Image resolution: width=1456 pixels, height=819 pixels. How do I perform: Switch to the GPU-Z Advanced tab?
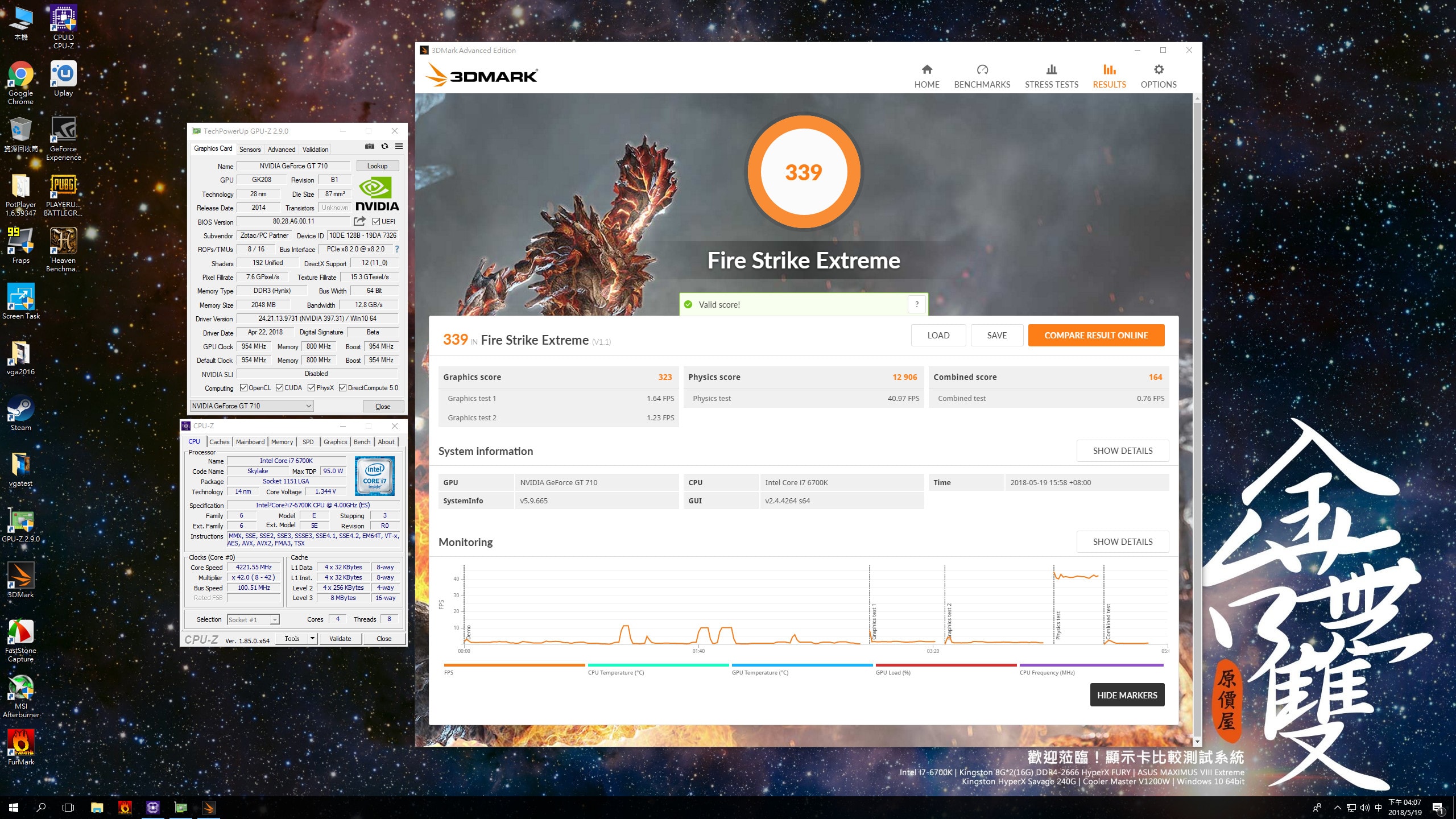coord(282,150)
